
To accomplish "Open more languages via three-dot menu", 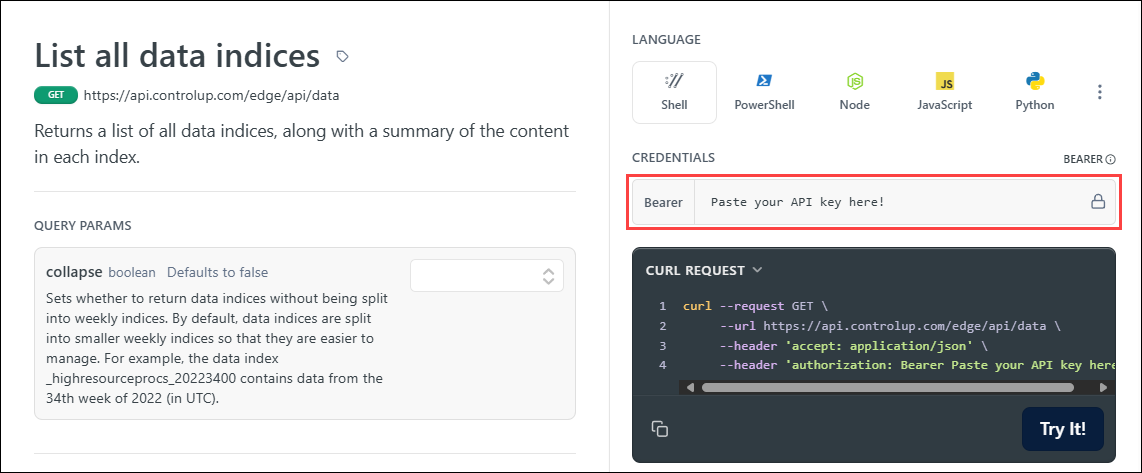I will 1100,92.
